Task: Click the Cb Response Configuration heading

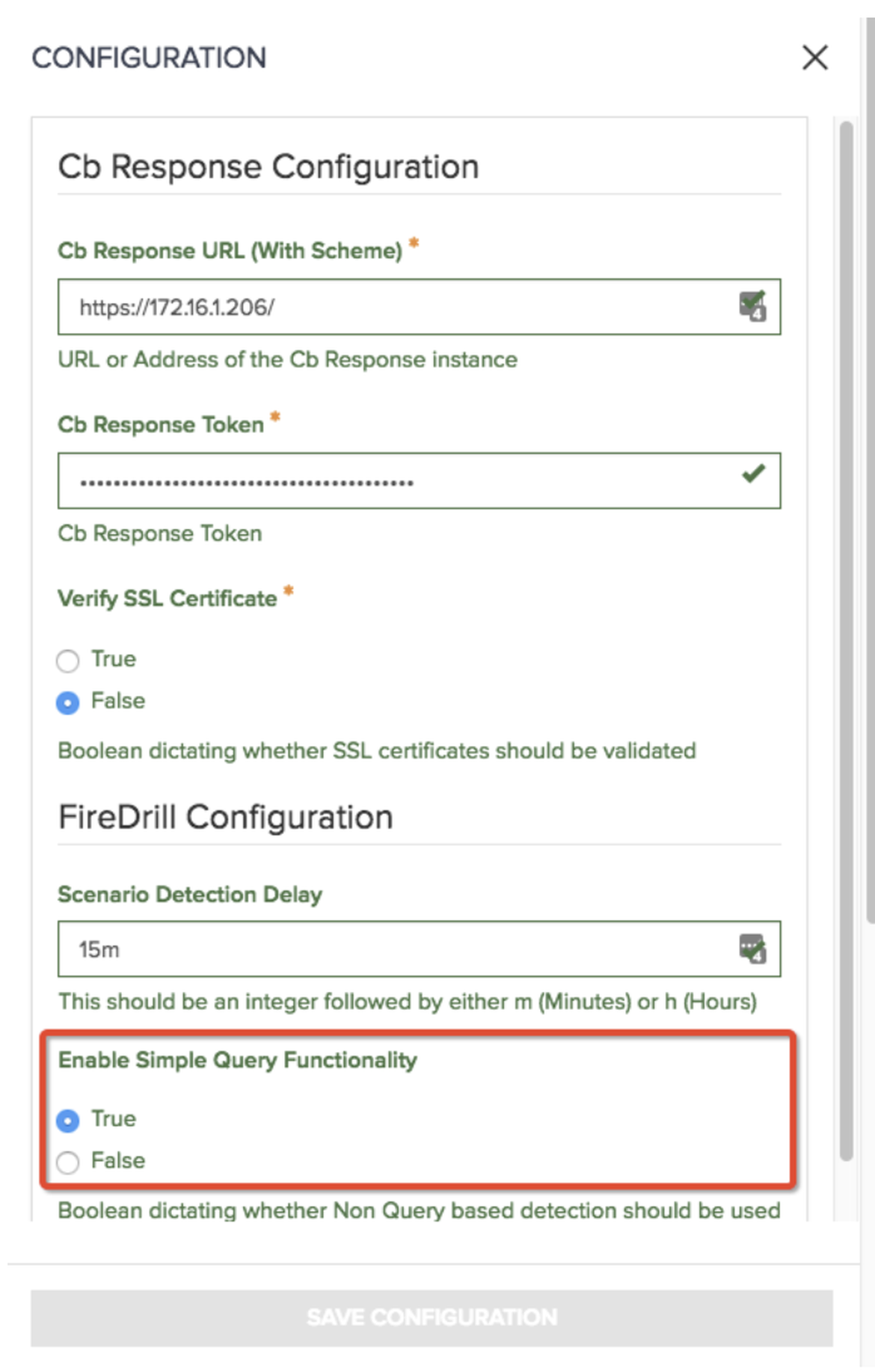Action: pos(268,167)
